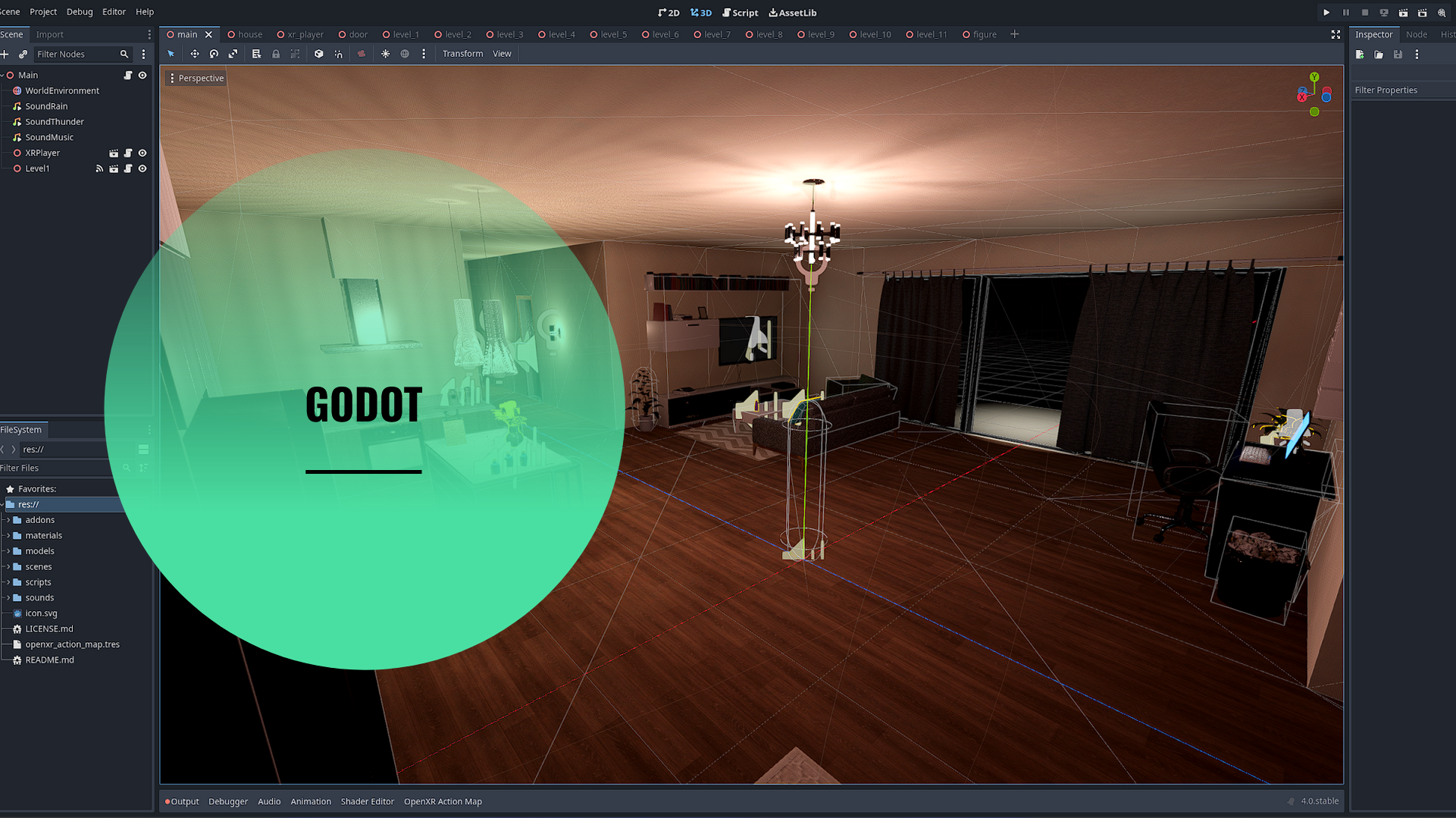Image resolution: width=1456 pixels, height=818 pixels.
Task: Expand the addons folder
Action: 8,520
